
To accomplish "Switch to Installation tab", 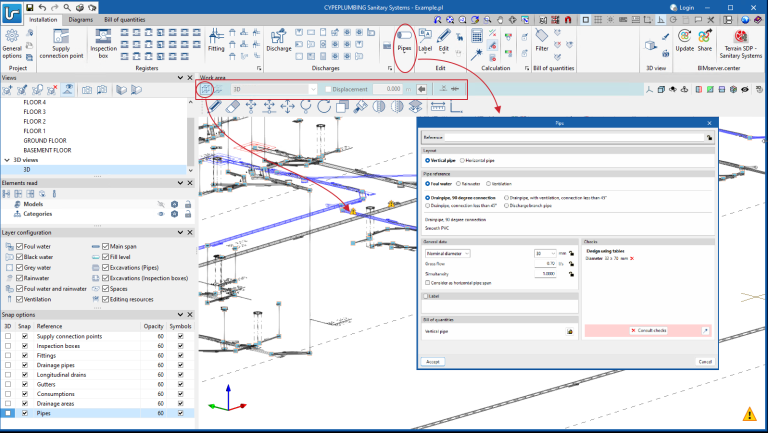I will (43, 20).
